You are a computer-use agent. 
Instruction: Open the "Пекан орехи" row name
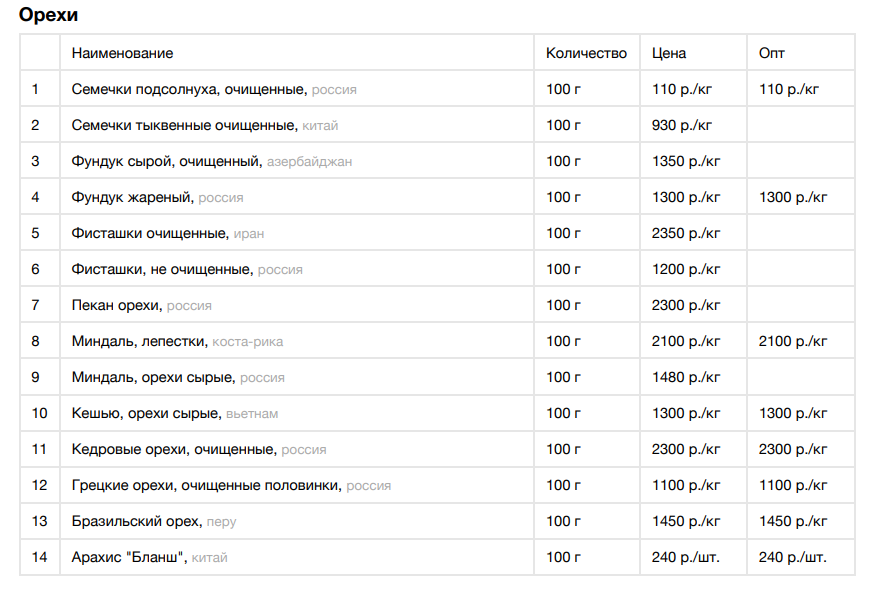tap(117, 305)
